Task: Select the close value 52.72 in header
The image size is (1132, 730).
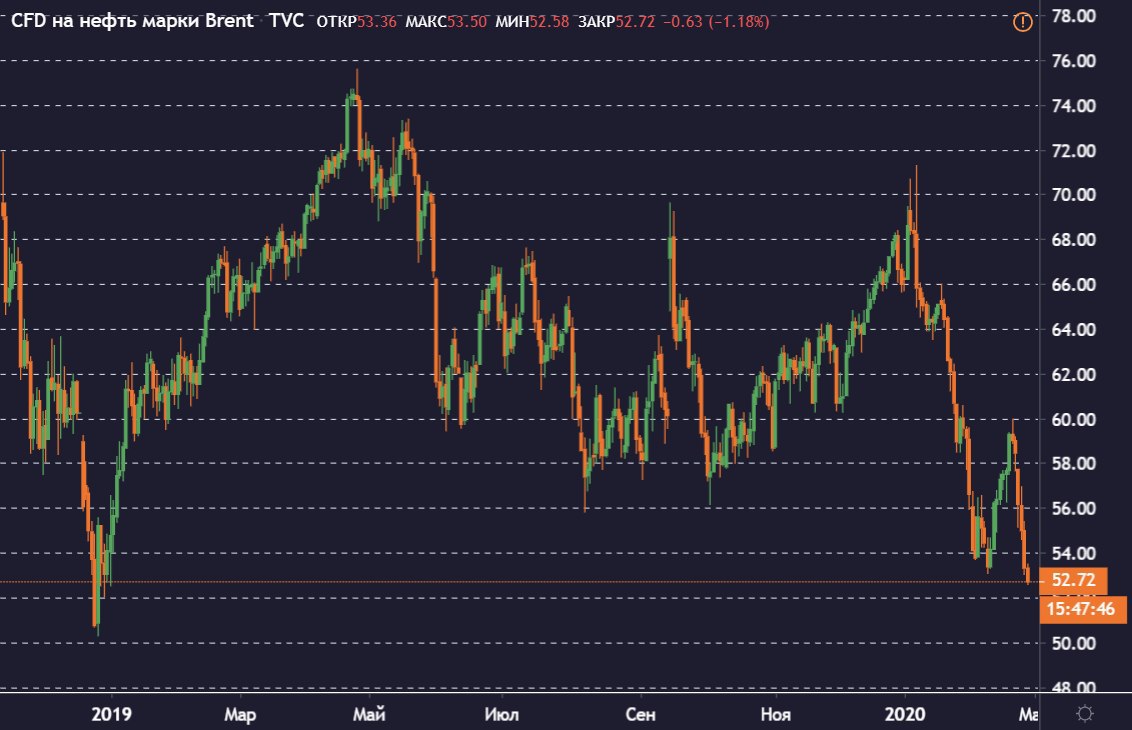Action: click(635, 22)
